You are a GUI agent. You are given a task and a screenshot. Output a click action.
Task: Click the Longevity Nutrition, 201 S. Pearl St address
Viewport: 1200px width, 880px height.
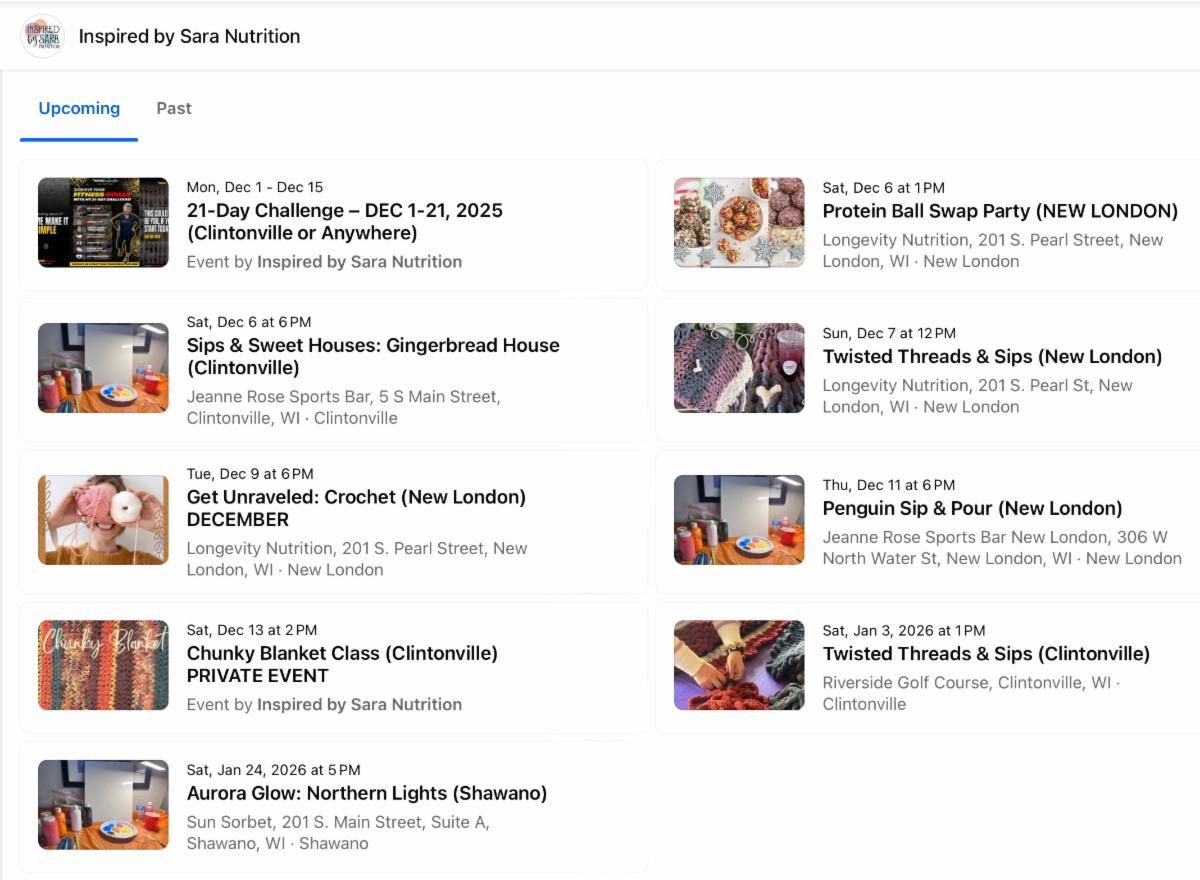(x=977, y=396)
